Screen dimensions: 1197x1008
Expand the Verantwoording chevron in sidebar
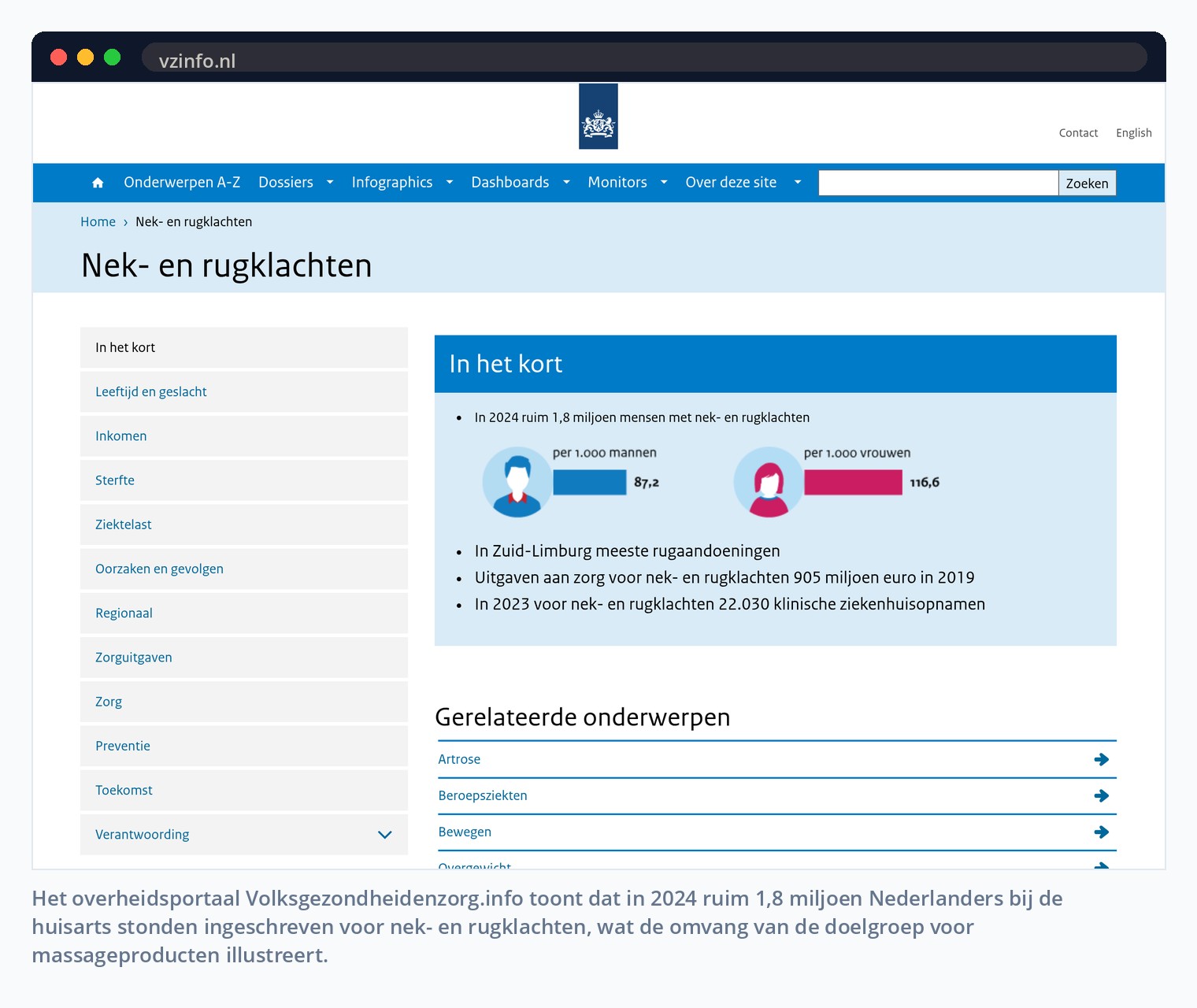[x=385, y=835]
